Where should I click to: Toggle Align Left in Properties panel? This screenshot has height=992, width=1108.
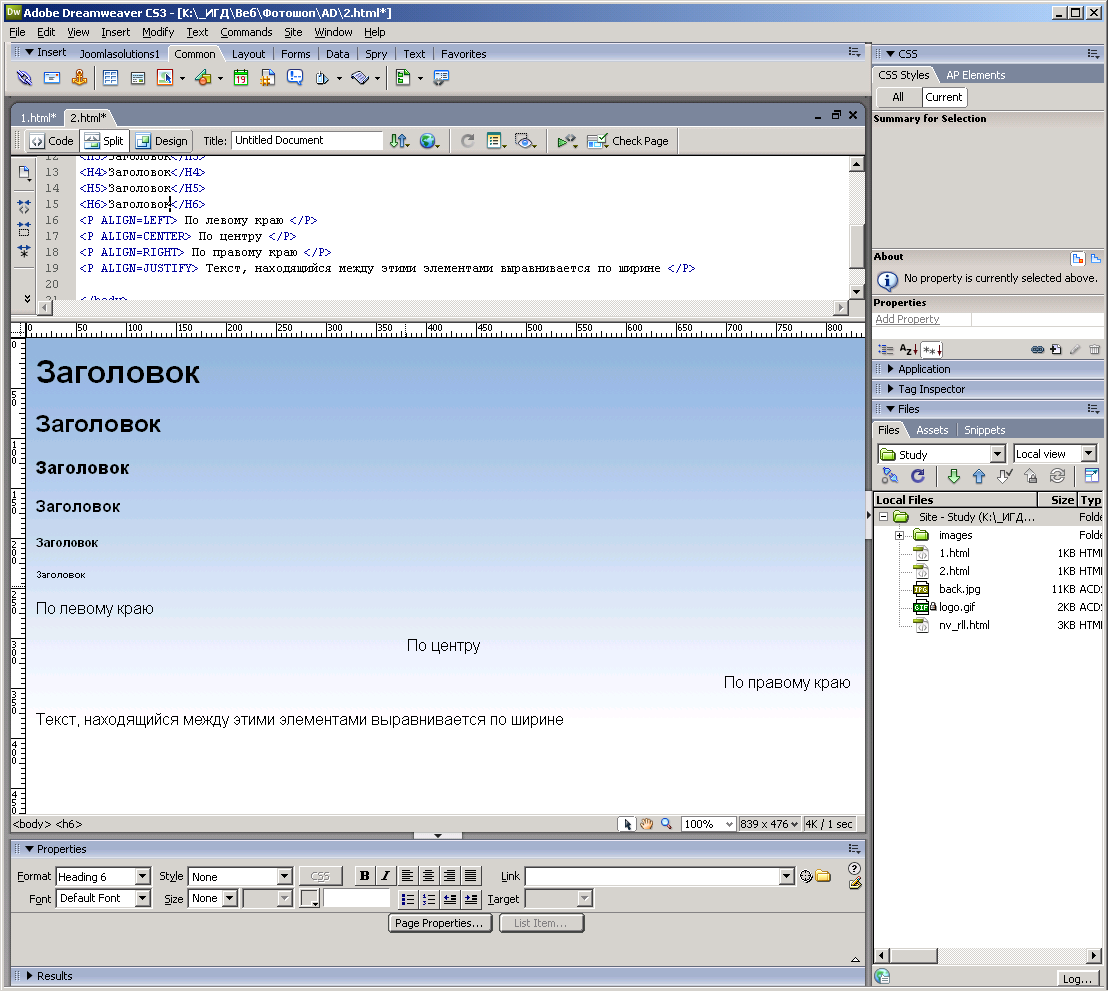[x=407, y=876]
